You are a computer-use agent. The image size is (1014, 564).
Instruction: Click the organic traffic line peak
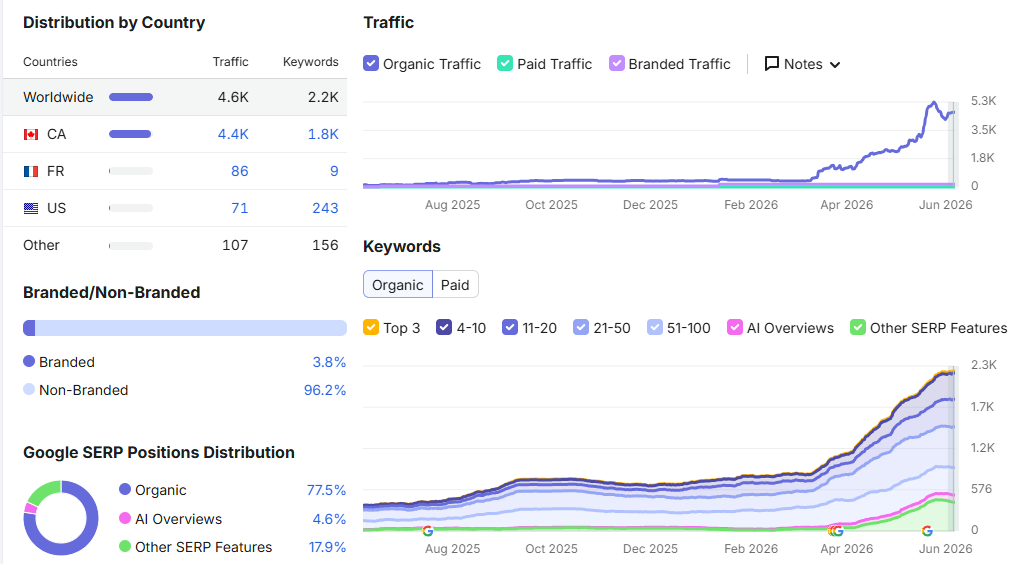pyautogui.click(x=933, y=103)
